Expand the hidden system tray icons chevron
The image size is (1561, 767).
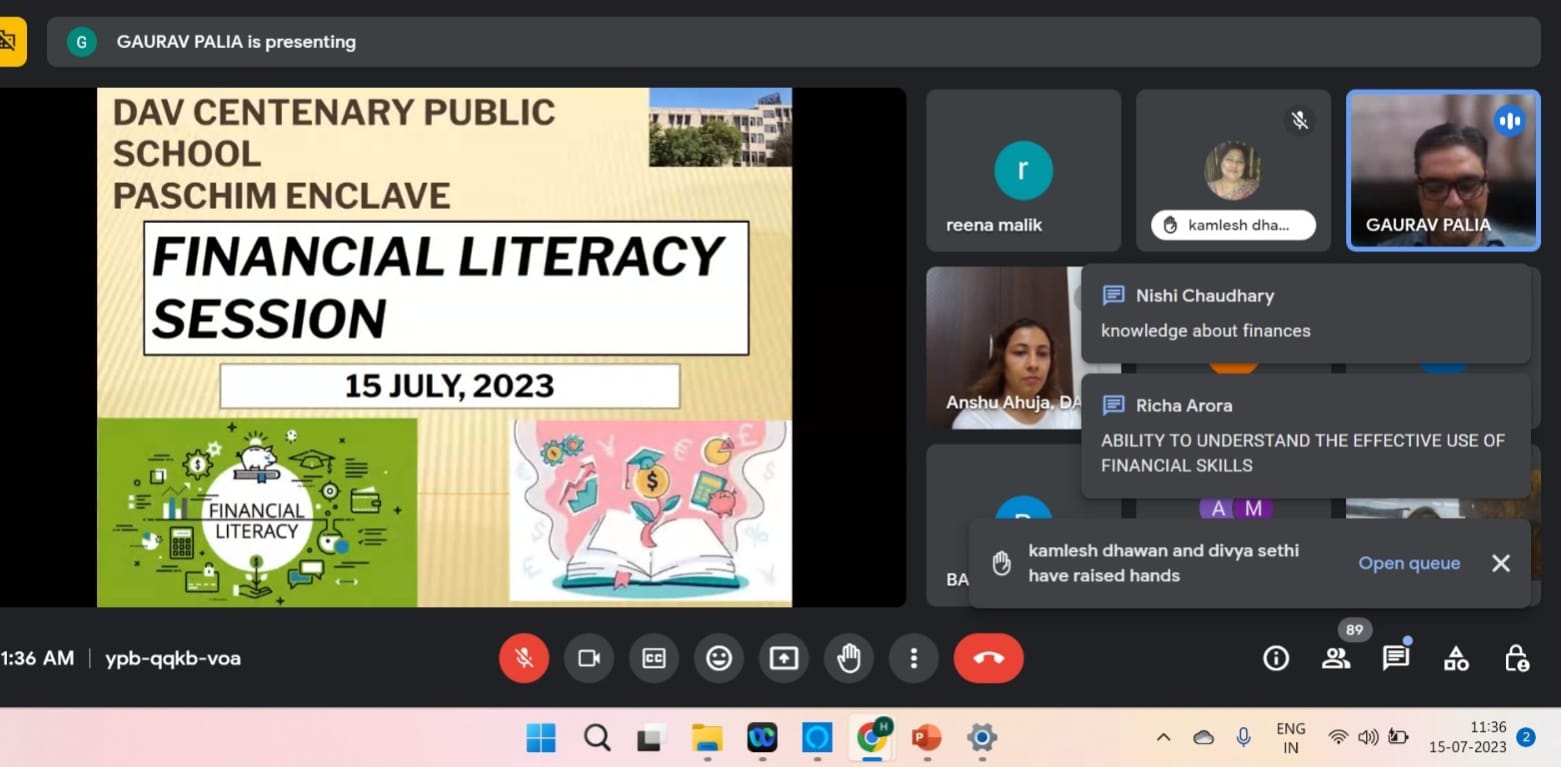pos(1163,737)
